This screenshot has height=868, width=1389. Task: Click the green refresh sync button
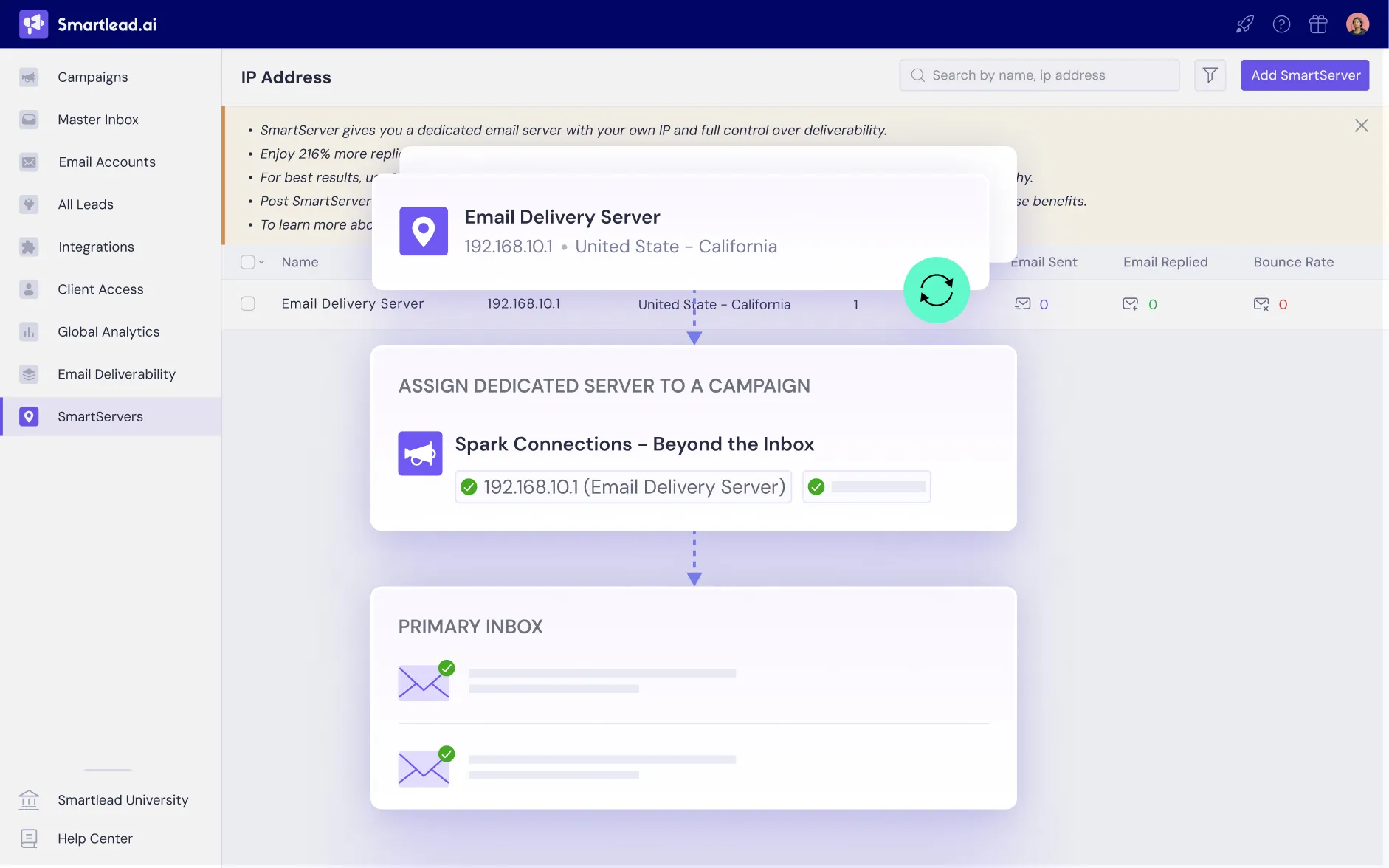[x=937, y=290]
